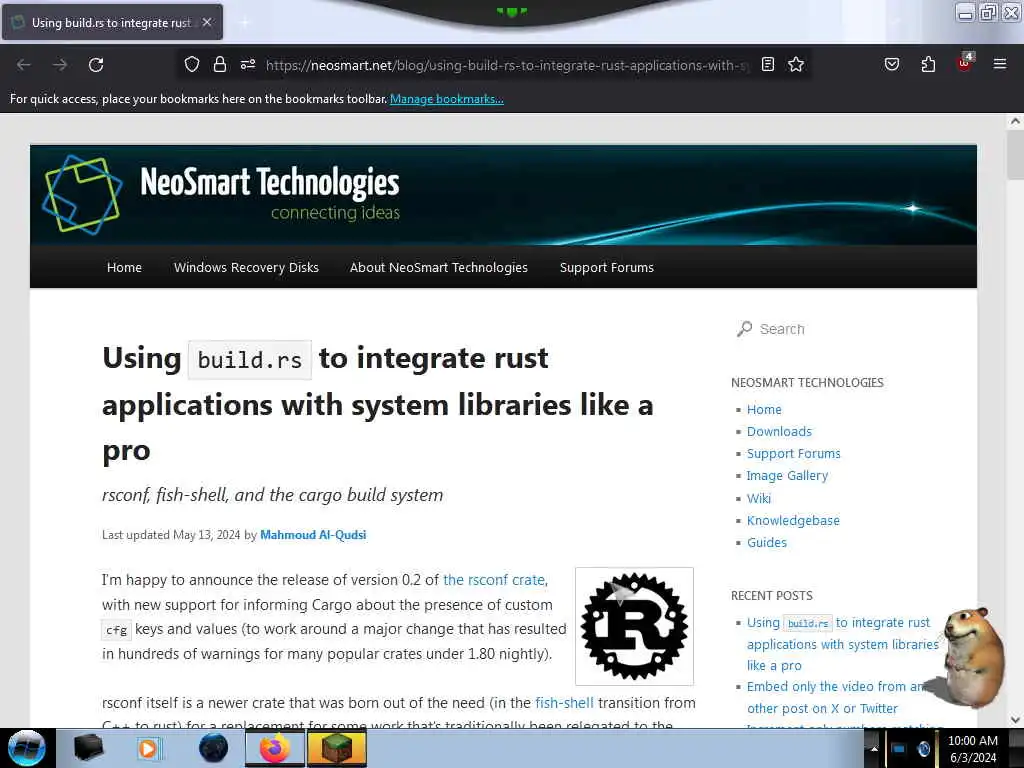This screenshot has height=768, width=1024.
Task: Reload the current page
Action: 96,65
